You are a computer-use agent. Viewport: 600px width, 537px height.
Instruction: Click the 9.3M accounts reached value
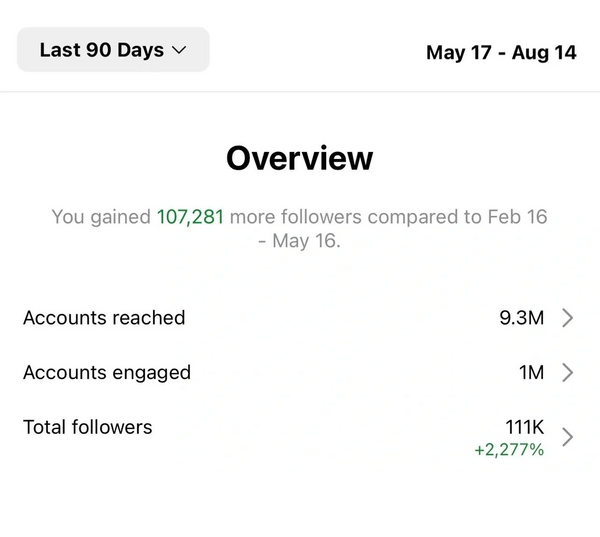pyautogui.click(x=521, y=318)
